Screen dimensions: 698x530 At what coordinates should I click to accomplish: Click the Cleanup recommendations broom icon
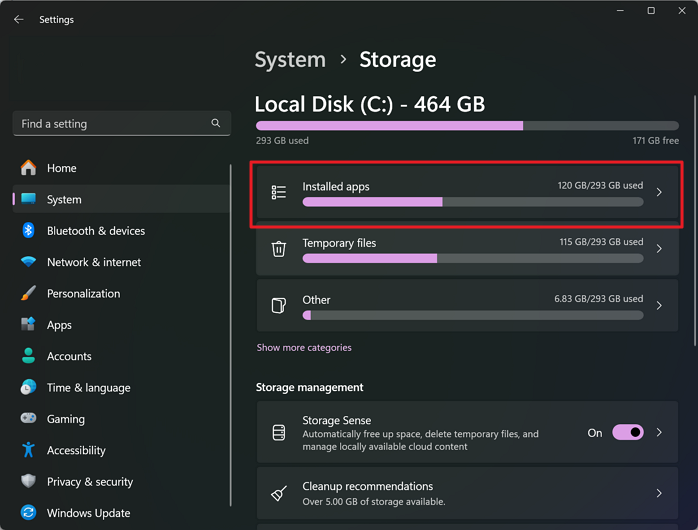pyautogui.click(x=279, y=493)
